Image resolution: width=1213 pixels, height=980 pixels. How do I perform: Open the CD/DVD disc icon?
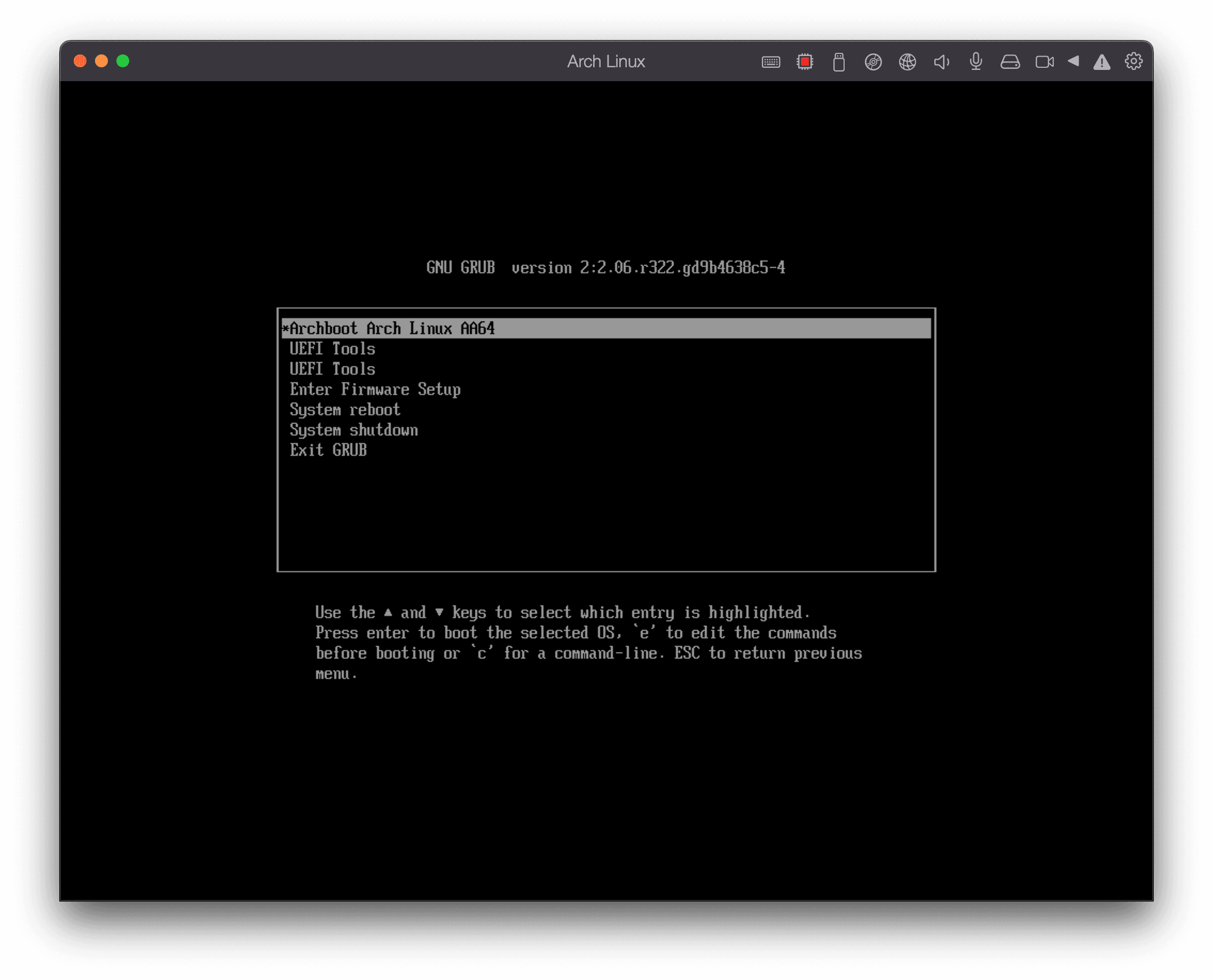(x=873, y=62)
